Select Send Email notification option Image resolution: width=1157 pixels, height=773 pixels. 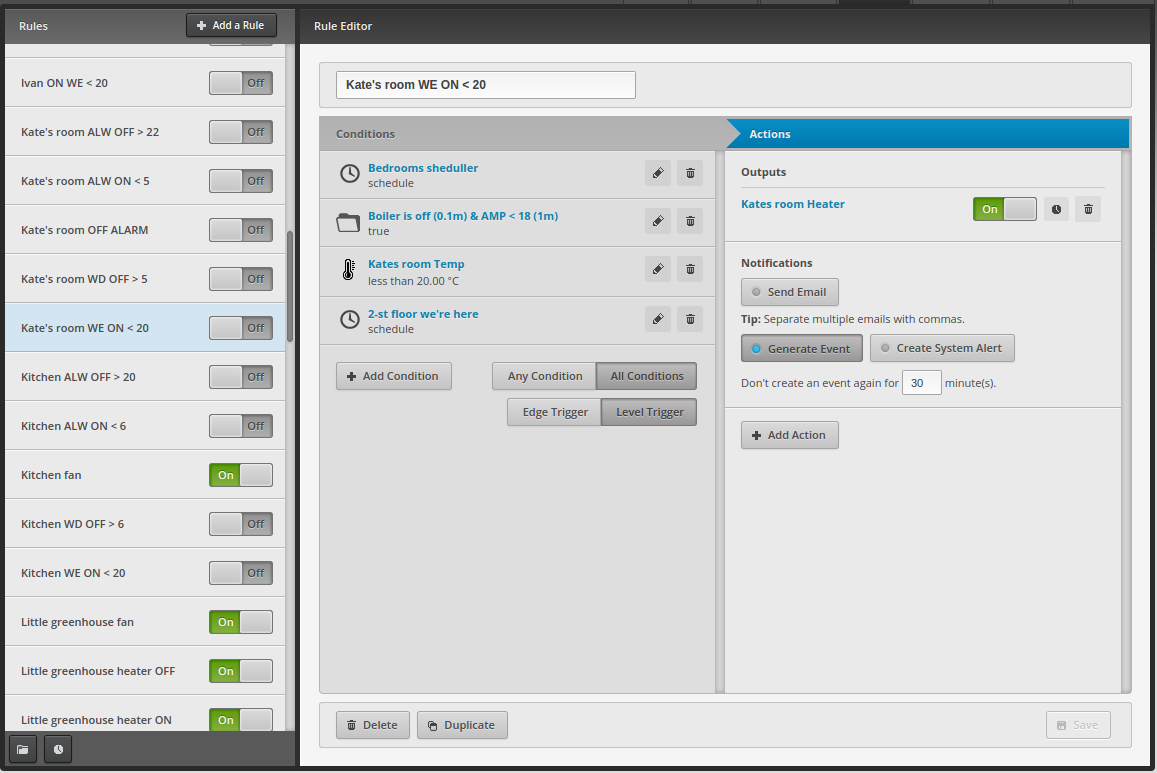click(x=790, y=292)
